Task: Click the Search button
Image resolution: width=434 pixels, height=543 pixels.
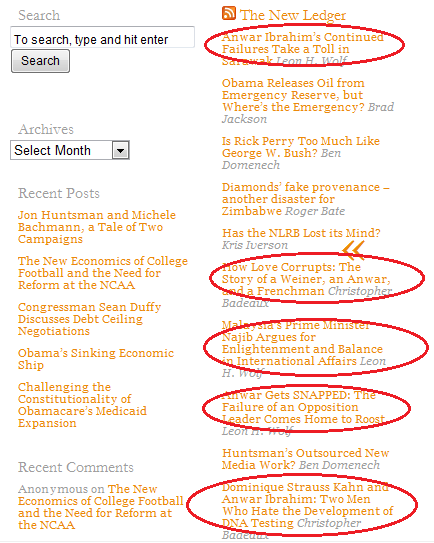Action: (x=41, y=61)
